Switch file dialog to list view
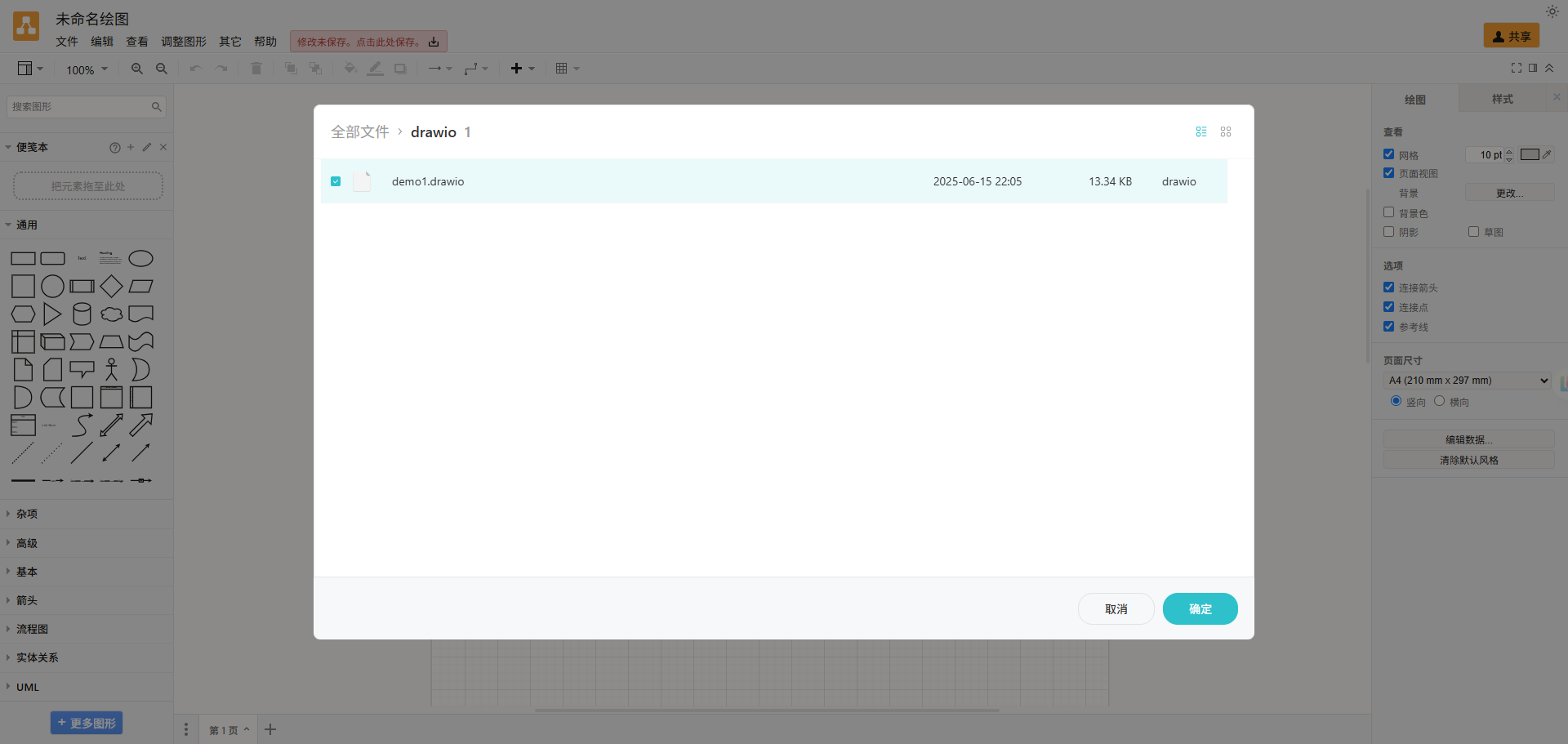 1201,131
